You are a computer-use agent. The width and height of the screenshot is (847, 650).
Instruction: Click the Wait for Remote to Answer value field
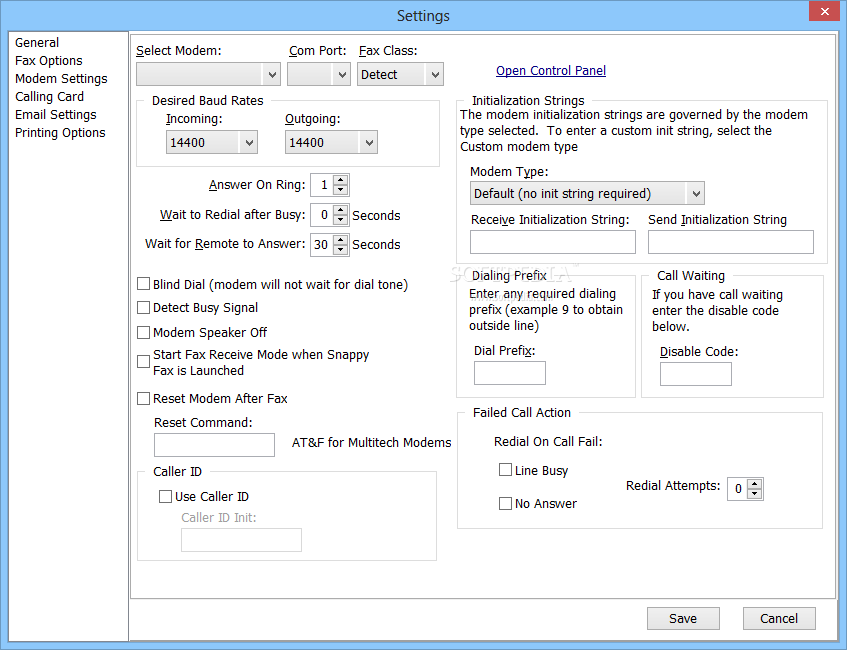[322, 245]
